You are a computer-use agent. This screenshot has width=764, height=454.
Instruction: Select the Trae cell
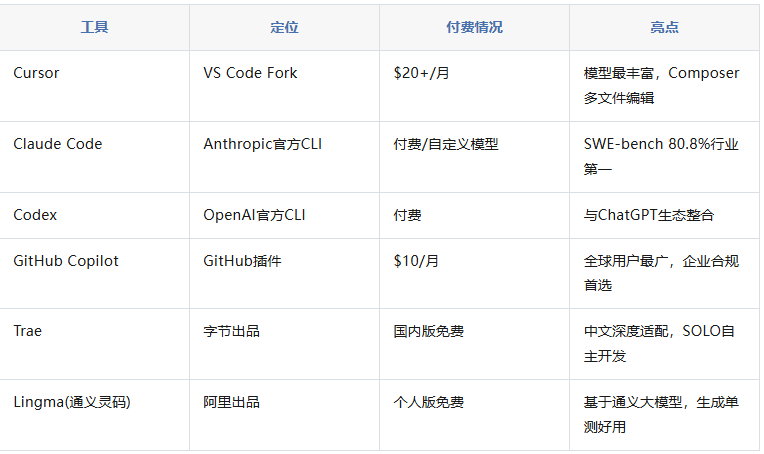(95, 344)
